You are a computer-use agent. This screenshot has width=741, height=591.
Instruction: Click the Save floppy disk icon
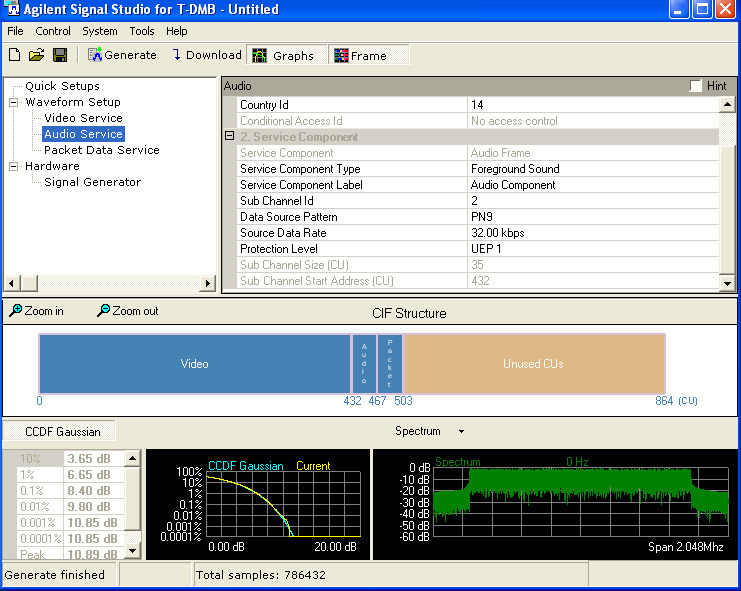[60, 55]
